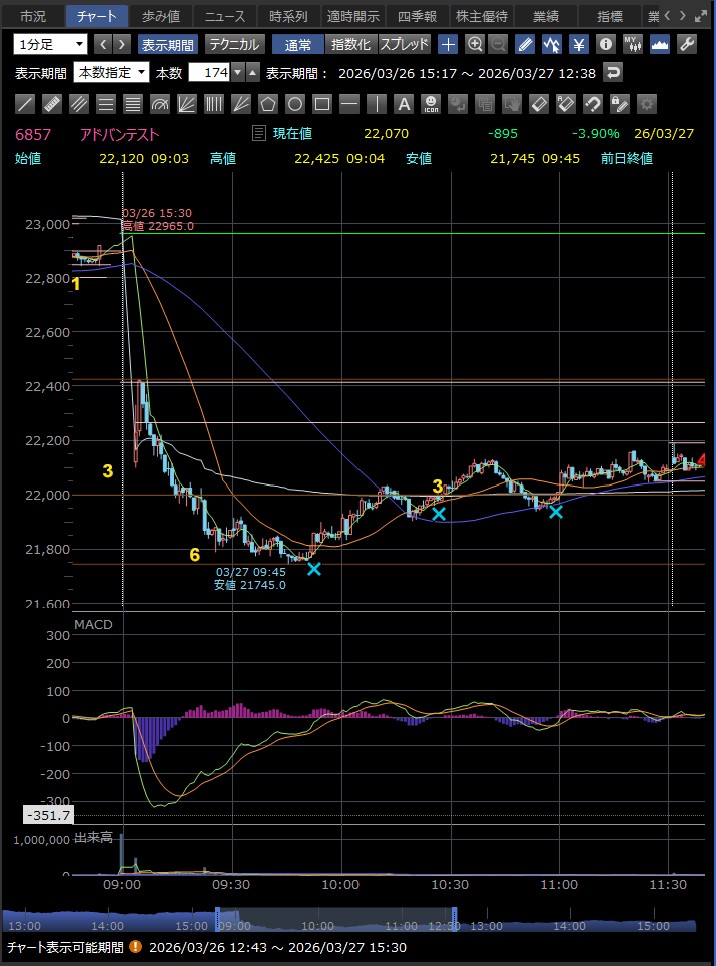716x966 pixels.
Task: Open the 四季報 tab
Action: coord(416,16)
